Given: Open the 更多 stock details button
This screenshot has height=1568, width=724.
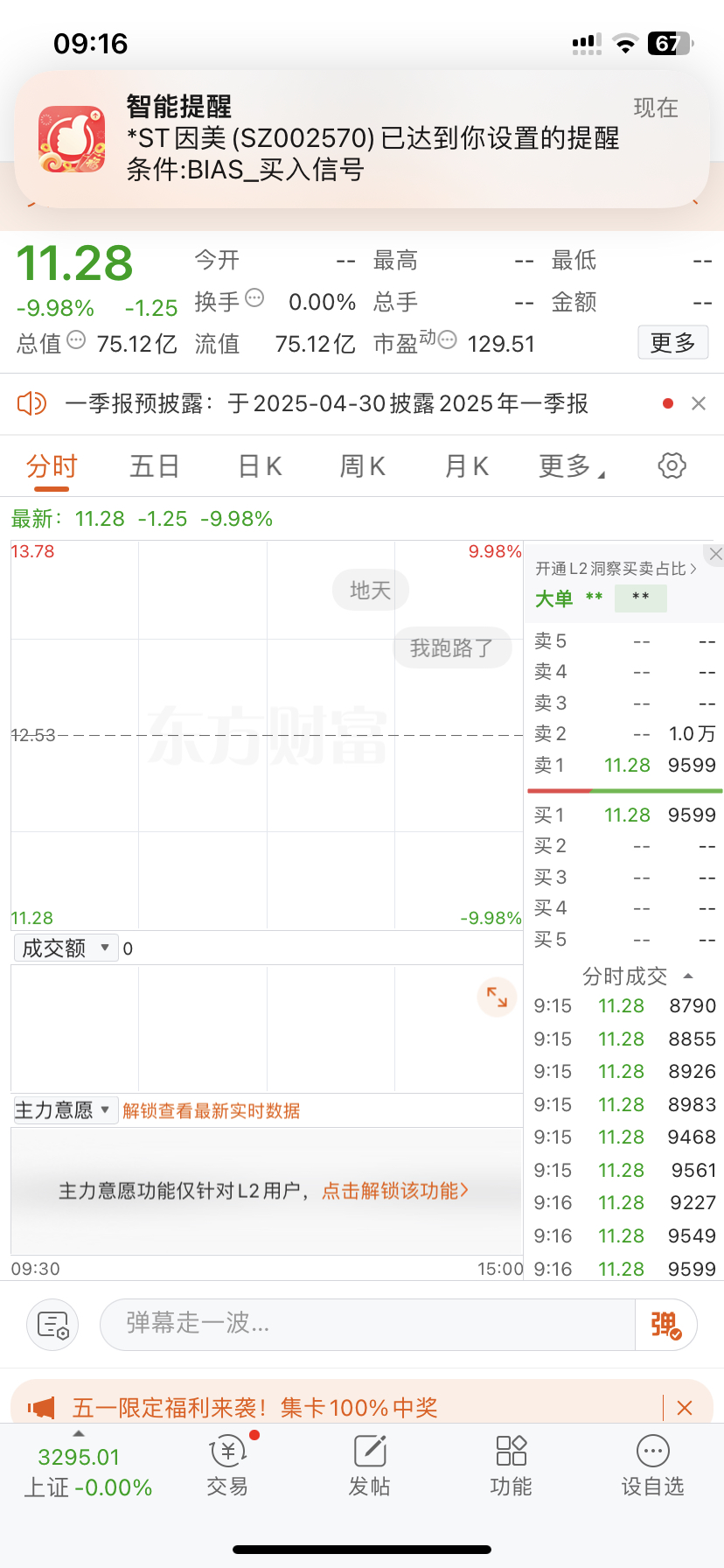Looking at the screenshot, I should coord(672,342).
